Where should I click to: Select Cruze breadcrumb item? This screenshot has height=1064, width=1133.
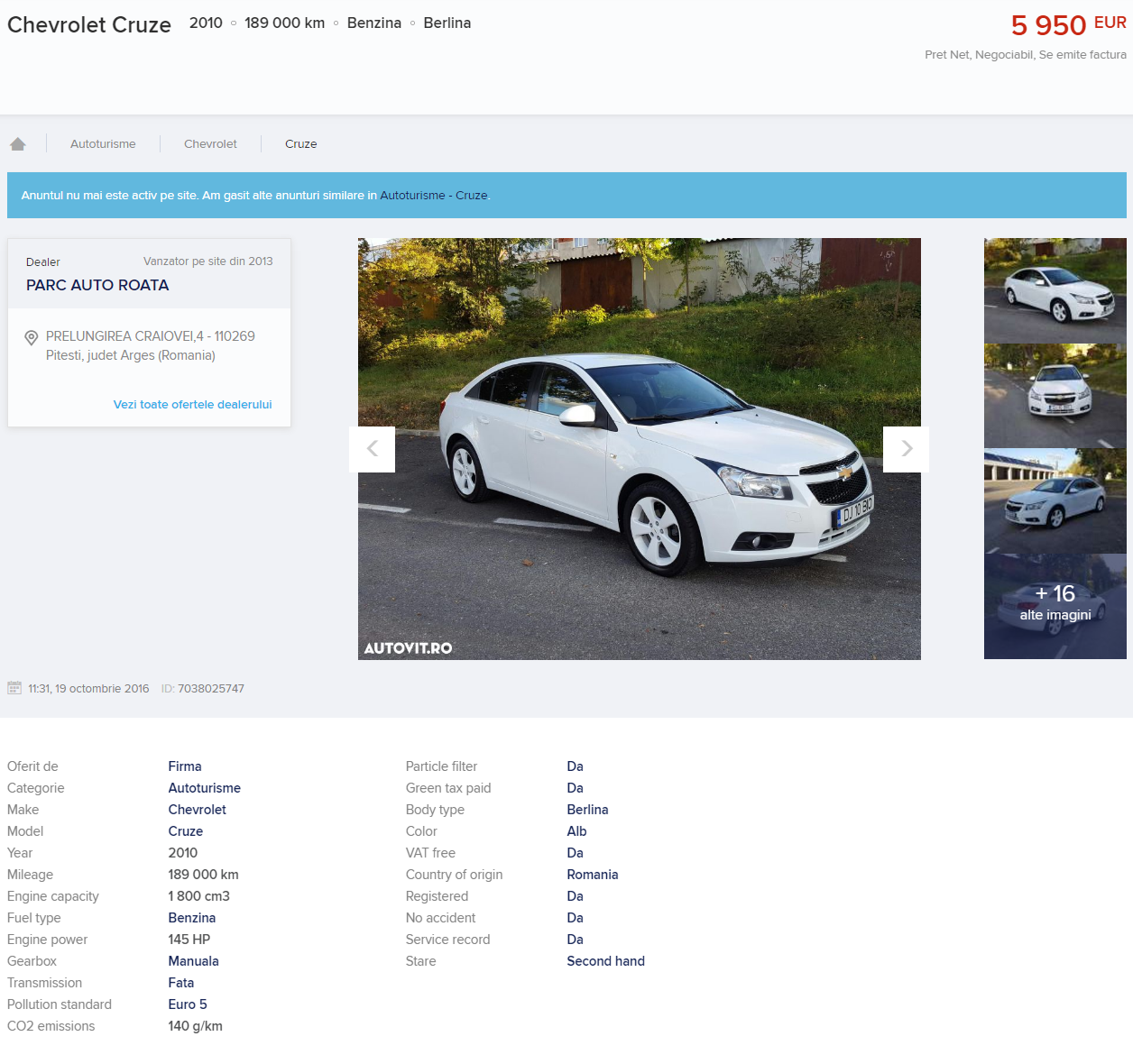[300, 144]
